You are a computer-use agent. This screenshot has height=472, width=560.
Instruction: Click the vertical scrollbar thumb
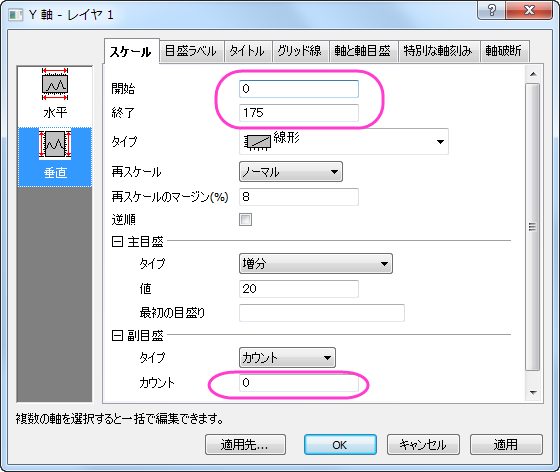(532, 227)
